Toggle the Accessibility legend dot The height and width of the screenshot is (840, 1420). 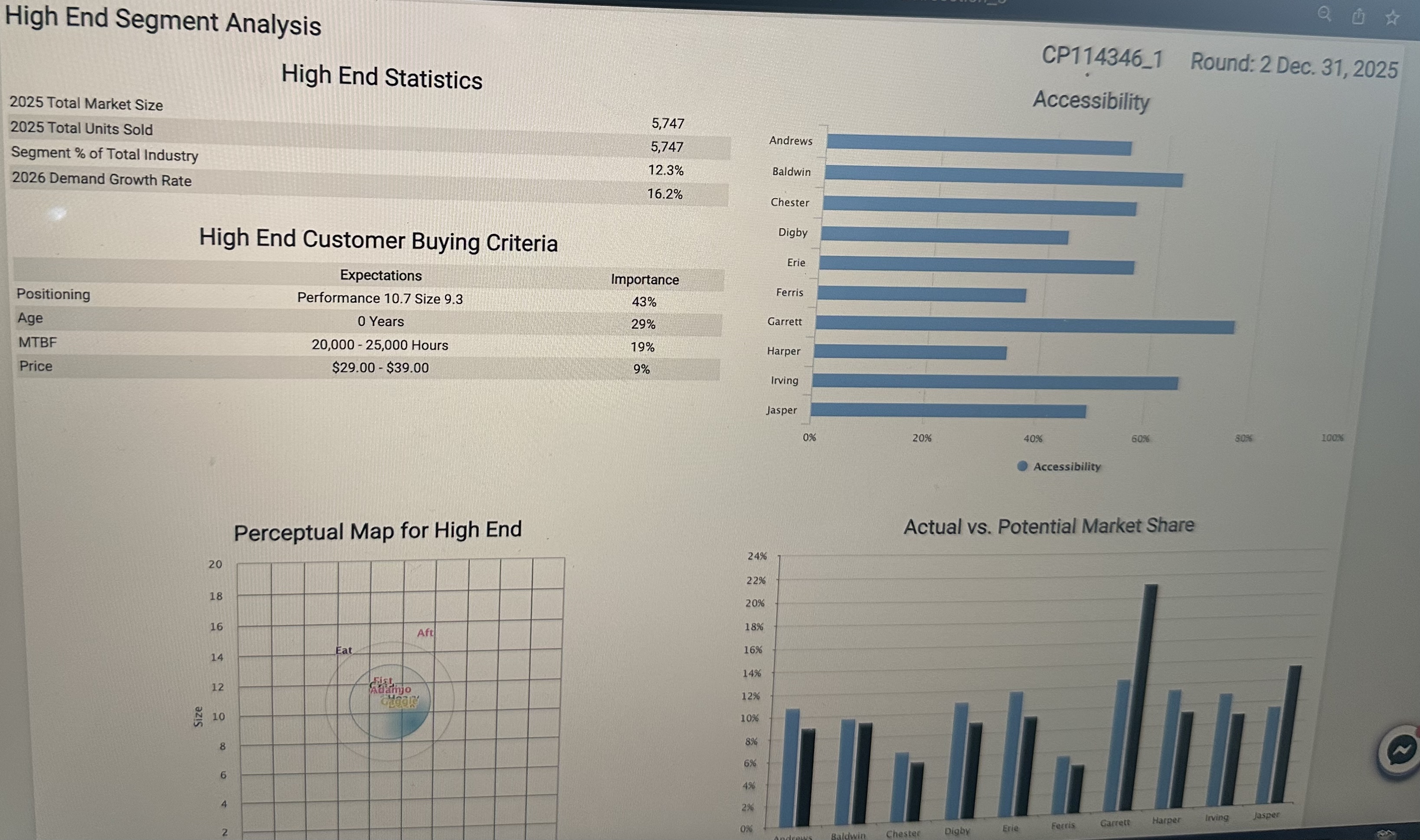tap(1022, 466)
